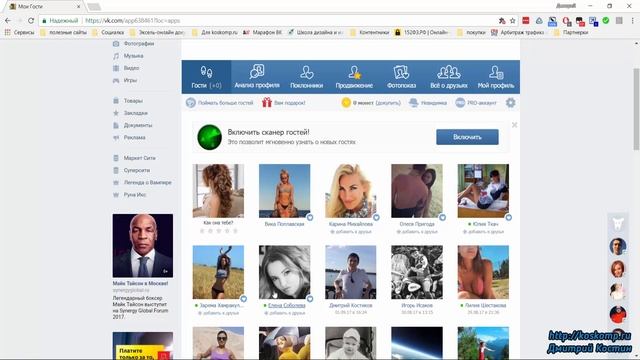The image size is (640, 360).
Task: Open the PRO-аккаунт link
Action: pos(476,103)
